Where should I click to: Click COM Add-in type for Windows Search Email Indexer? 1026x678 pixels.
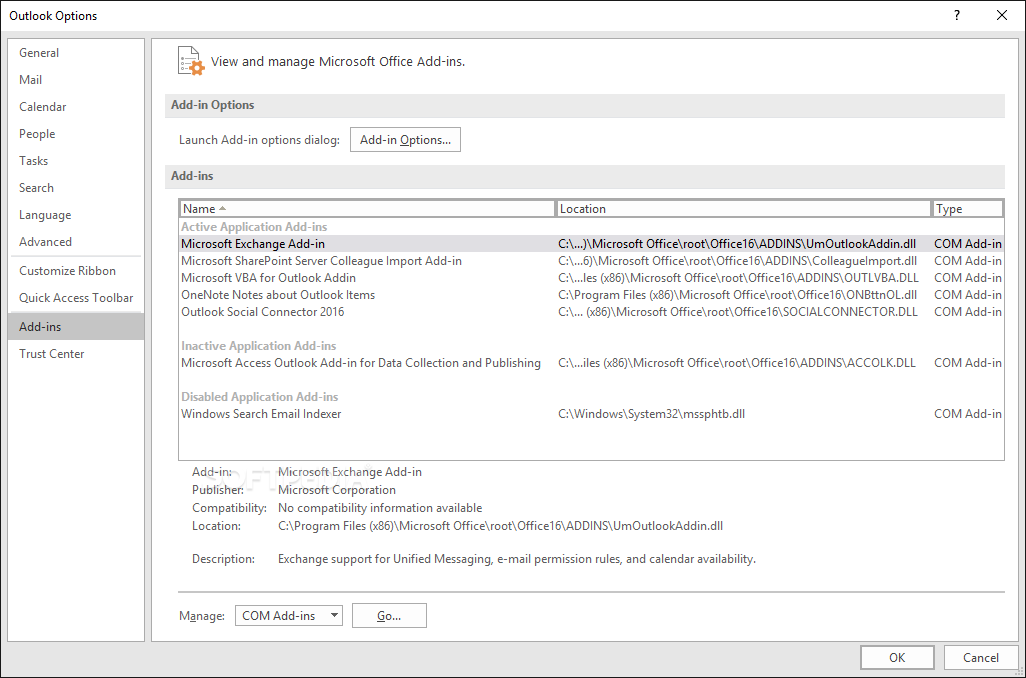coord(968,414)
